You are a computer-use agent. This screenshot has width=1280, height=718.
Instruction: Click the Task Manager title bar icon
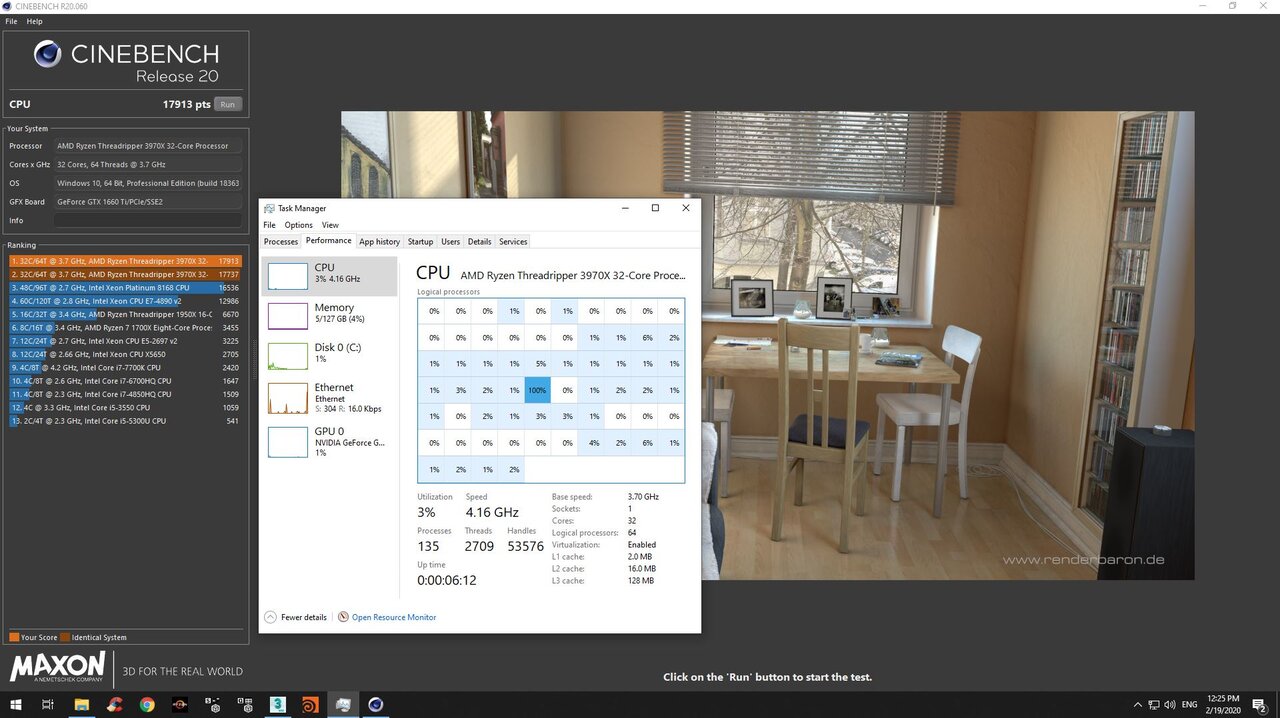tap(268, 208)
